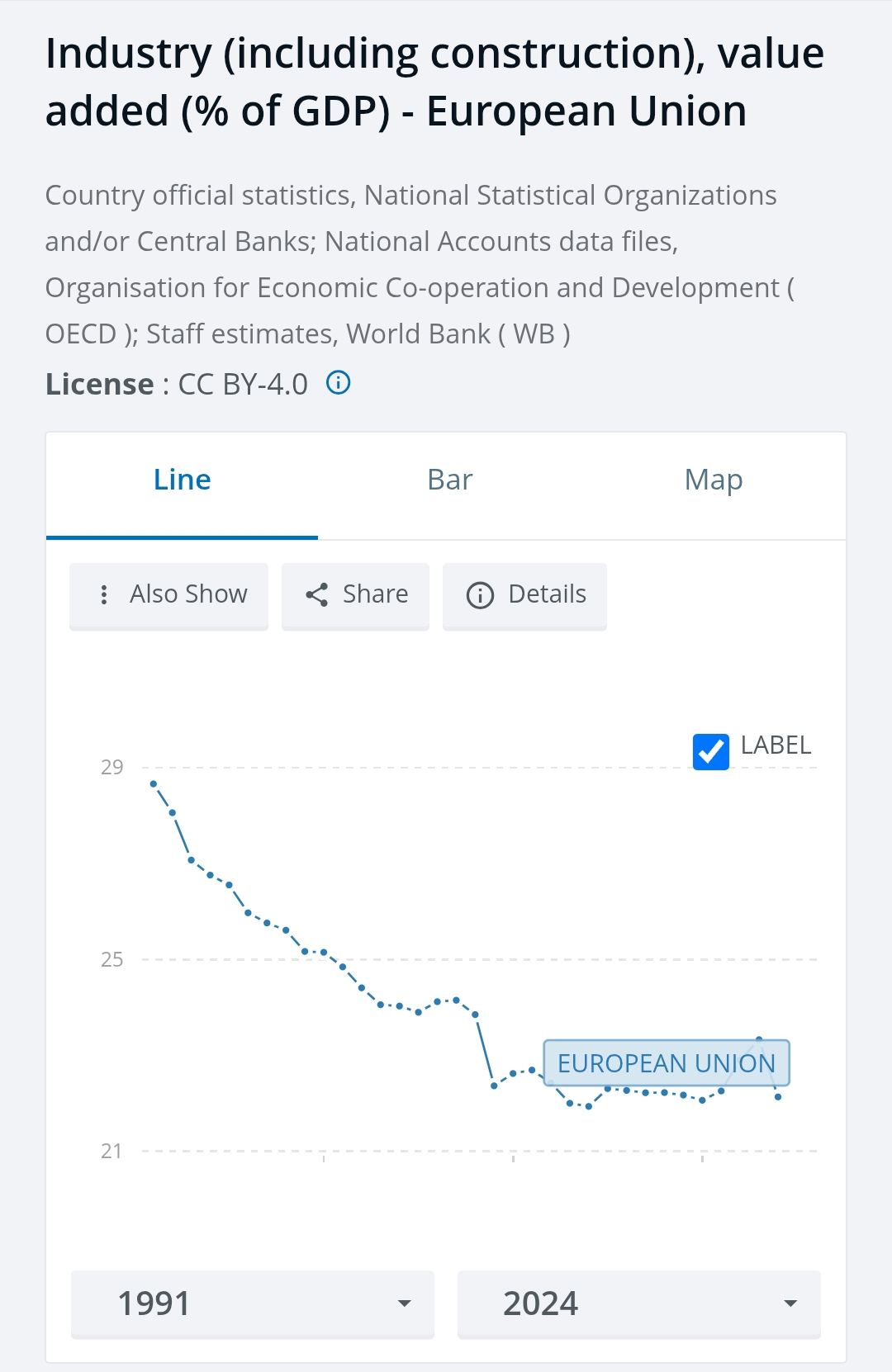Click the share network icon

316,594
